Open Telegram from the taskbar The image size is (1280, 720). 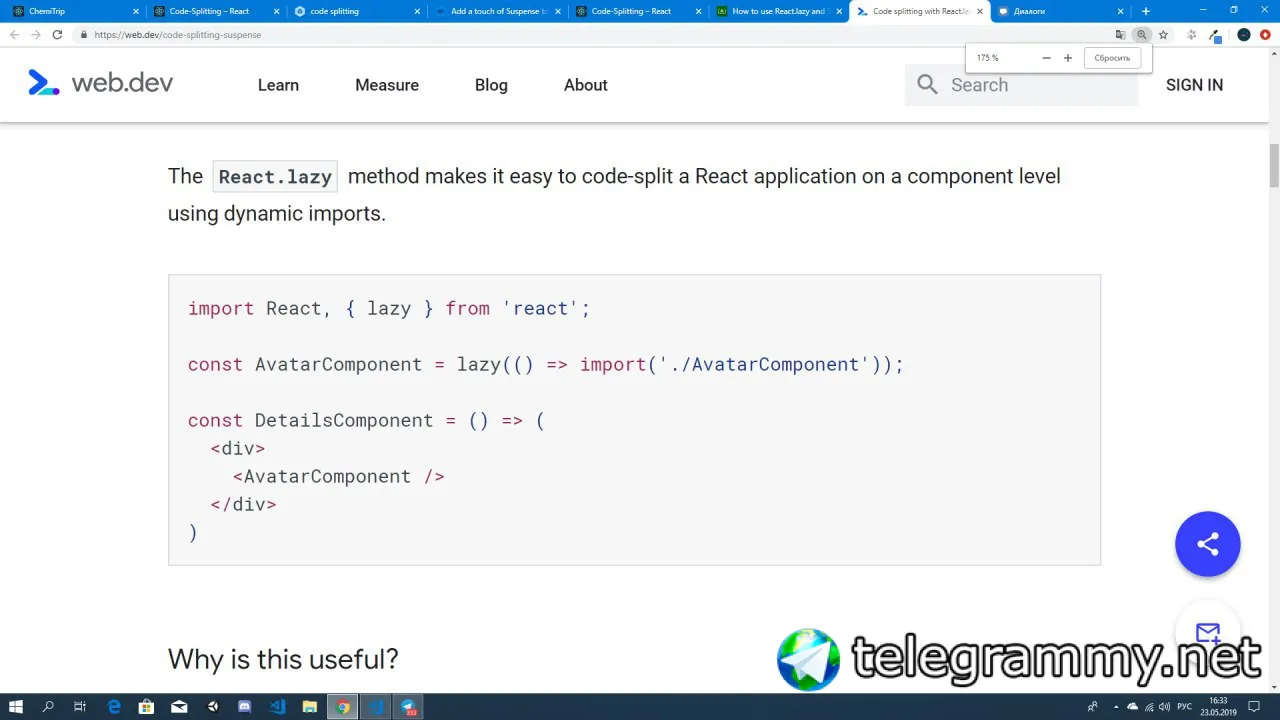pos(409,707)
